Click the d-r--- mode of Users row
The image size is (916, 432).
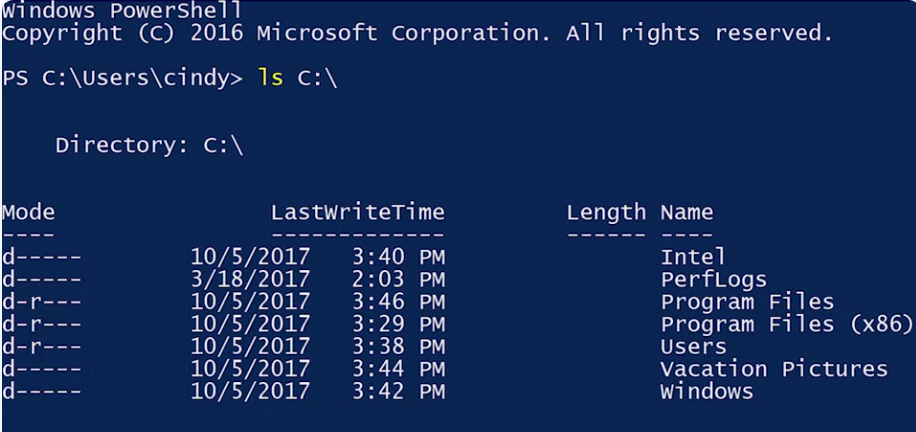point(41,346)
